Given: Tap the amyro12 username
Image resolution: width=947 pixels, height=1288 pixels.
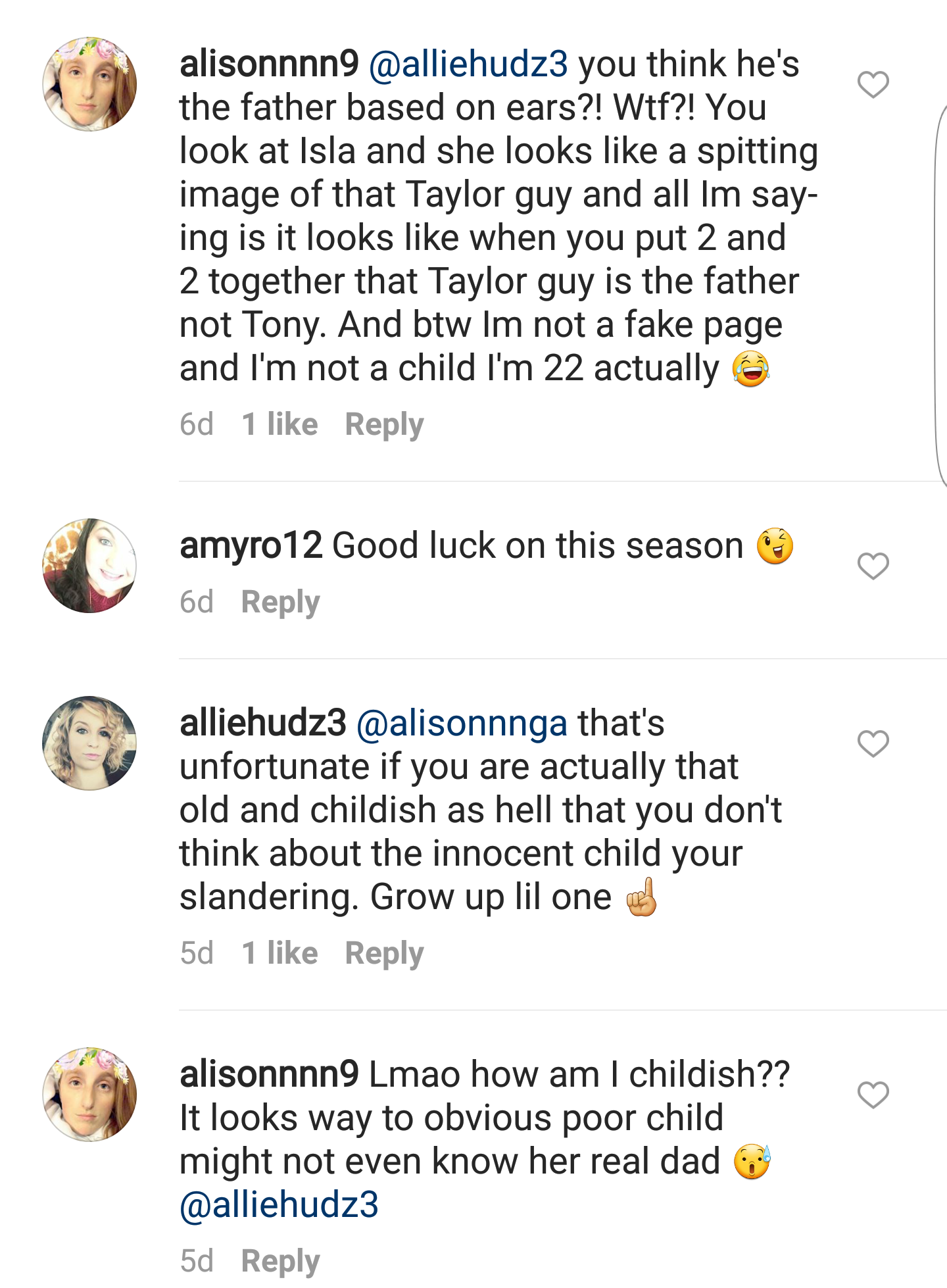Looking at the screenshot, I should point(251,546).
